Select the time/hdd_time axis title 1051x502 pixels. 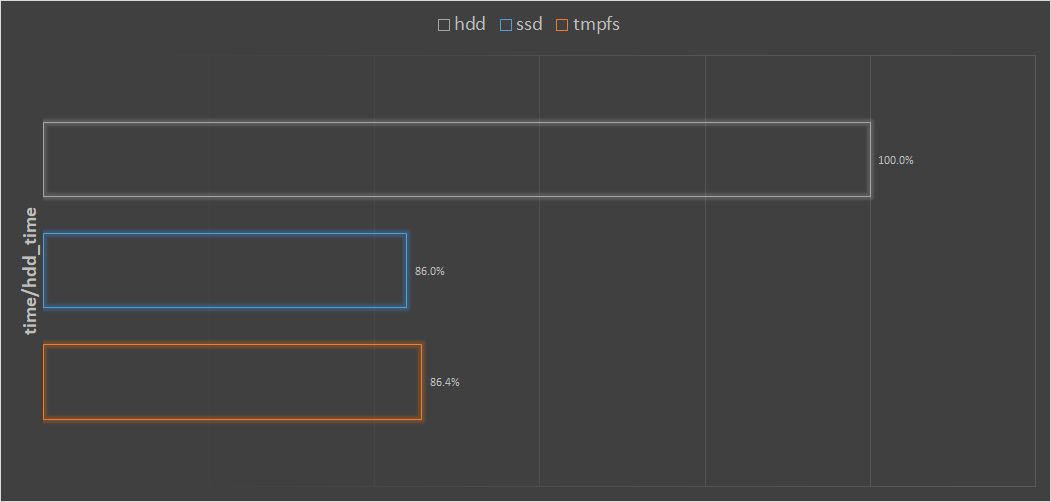(31, 270)
